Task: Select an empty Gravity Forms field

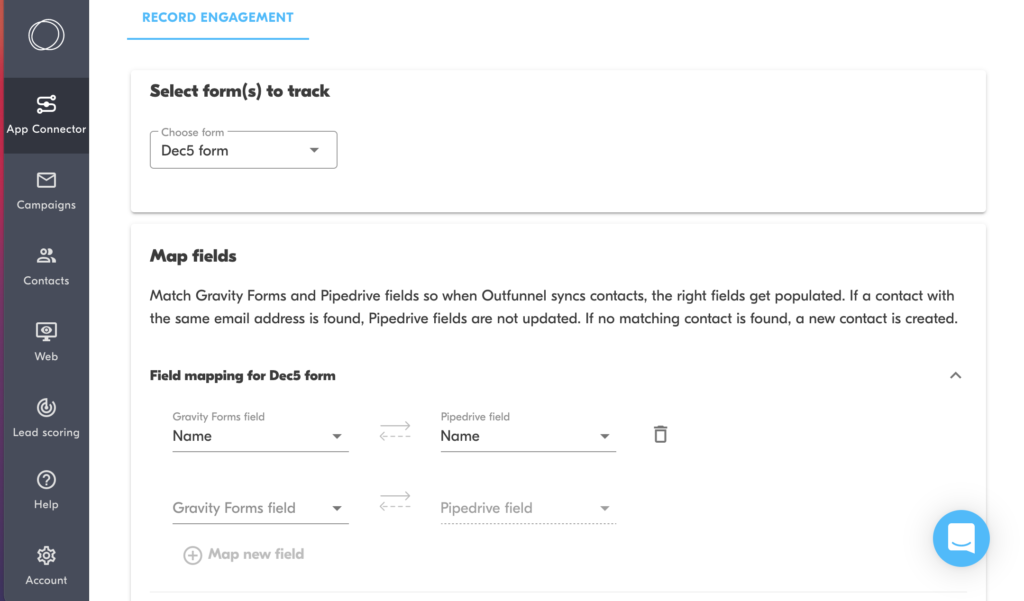Action: (260, 508)
